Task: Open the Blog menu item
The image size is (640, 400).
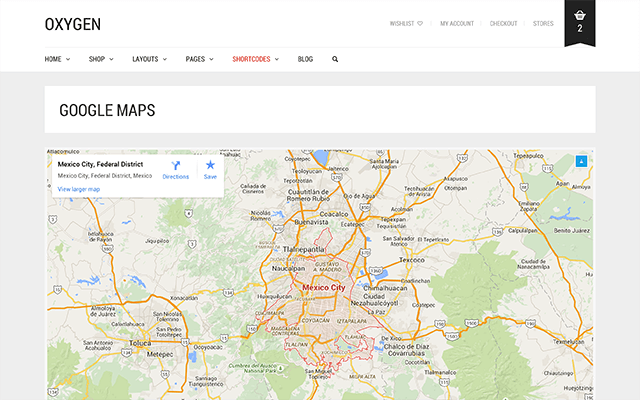Action: click(305, 59)
